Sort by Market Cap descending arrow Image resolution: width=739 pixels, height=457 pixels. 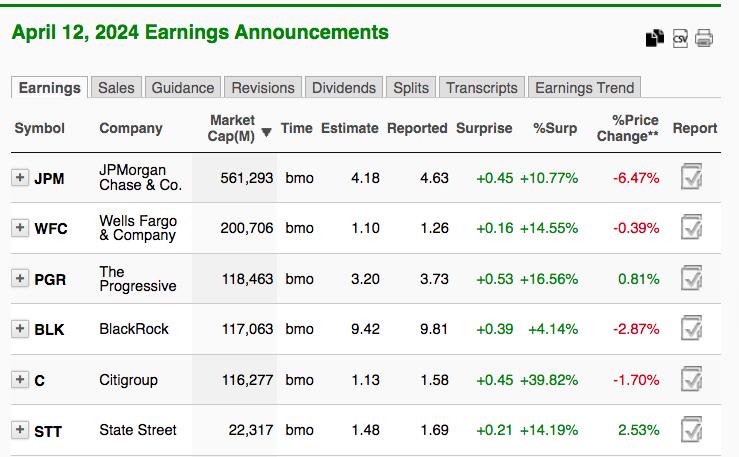click(266, 133)
